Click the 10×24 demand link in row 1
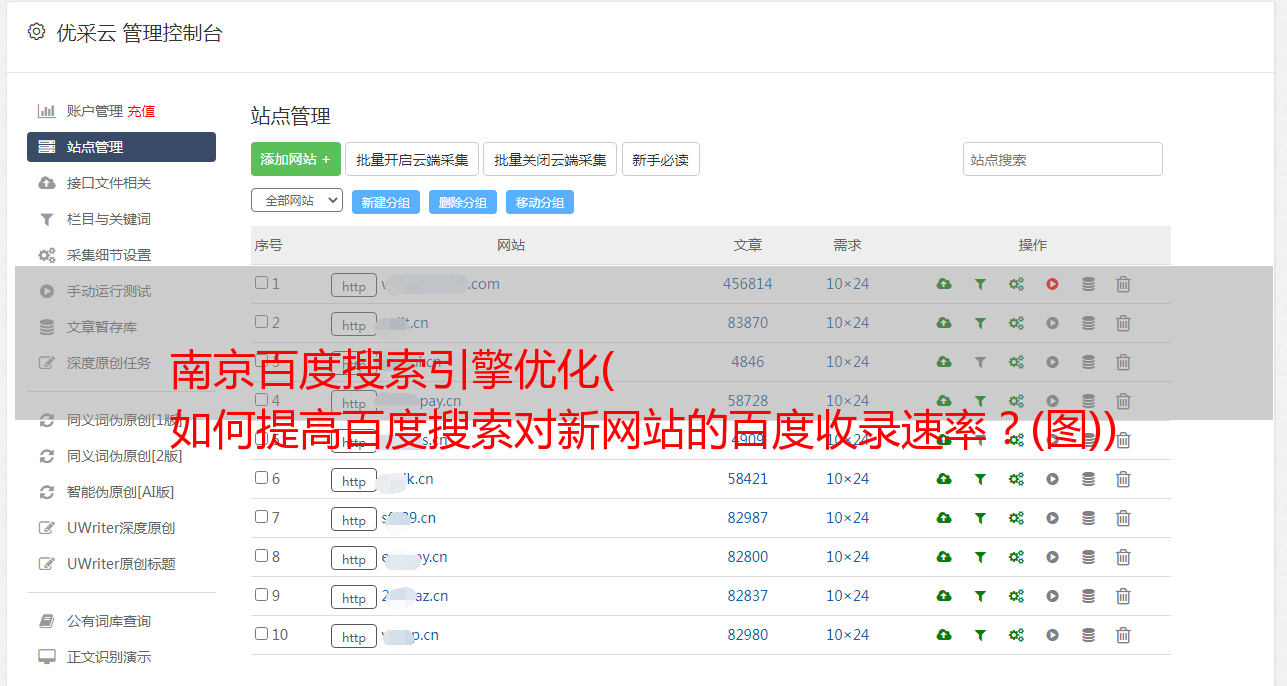Viewport: 1287px width, 686px height. (847, 284)
